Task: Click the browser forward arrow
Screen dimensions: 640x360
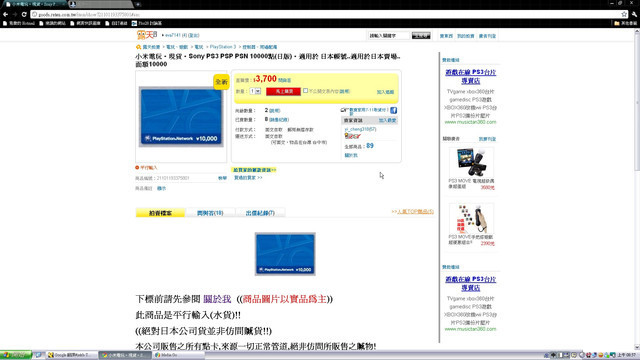Action: [x=15, y=14]
